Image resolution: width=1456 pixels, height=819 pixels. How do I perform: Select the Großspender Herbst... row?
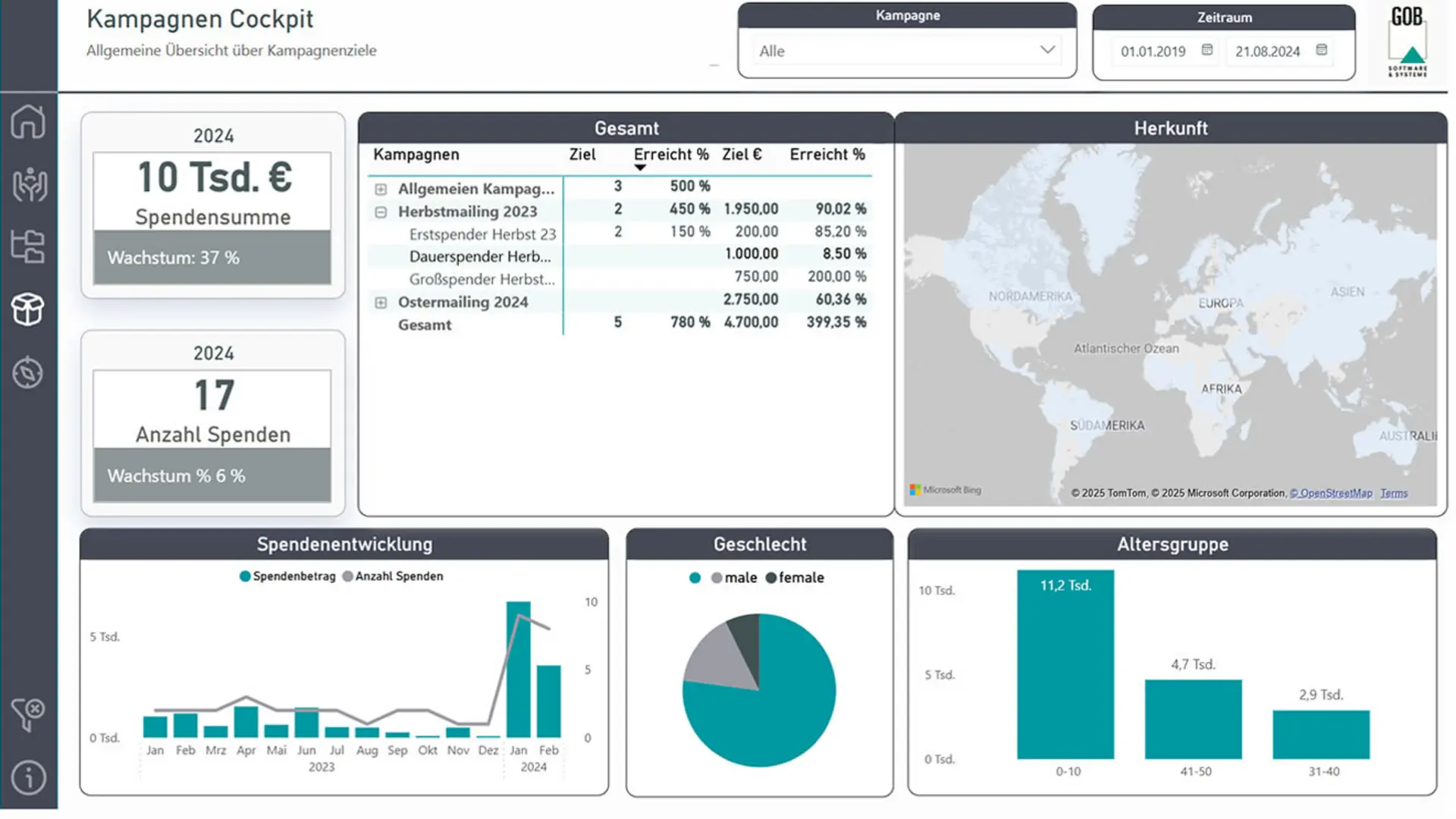tap(620, 279)
